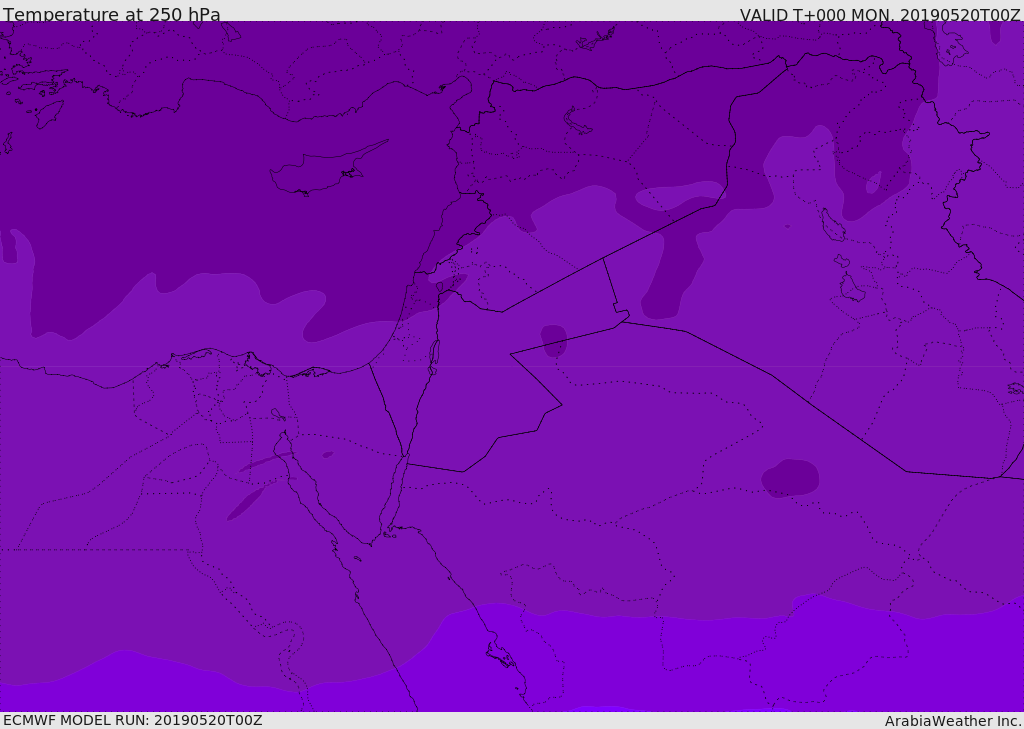Select the dark purple oval in Saudi Arabia
Image resolution: width=1024 pixels, height=729 pixels.
pyautogui.click(x=790, y=478)
